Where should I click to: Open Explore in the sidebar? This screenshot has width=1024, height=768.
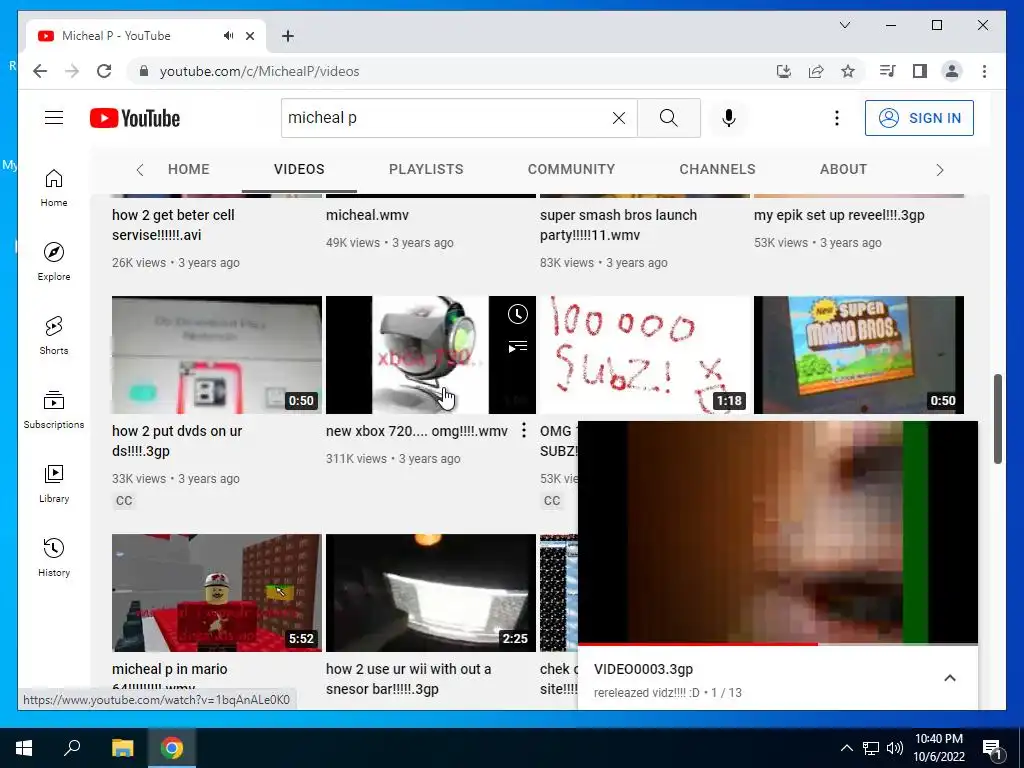coord(54,262)
